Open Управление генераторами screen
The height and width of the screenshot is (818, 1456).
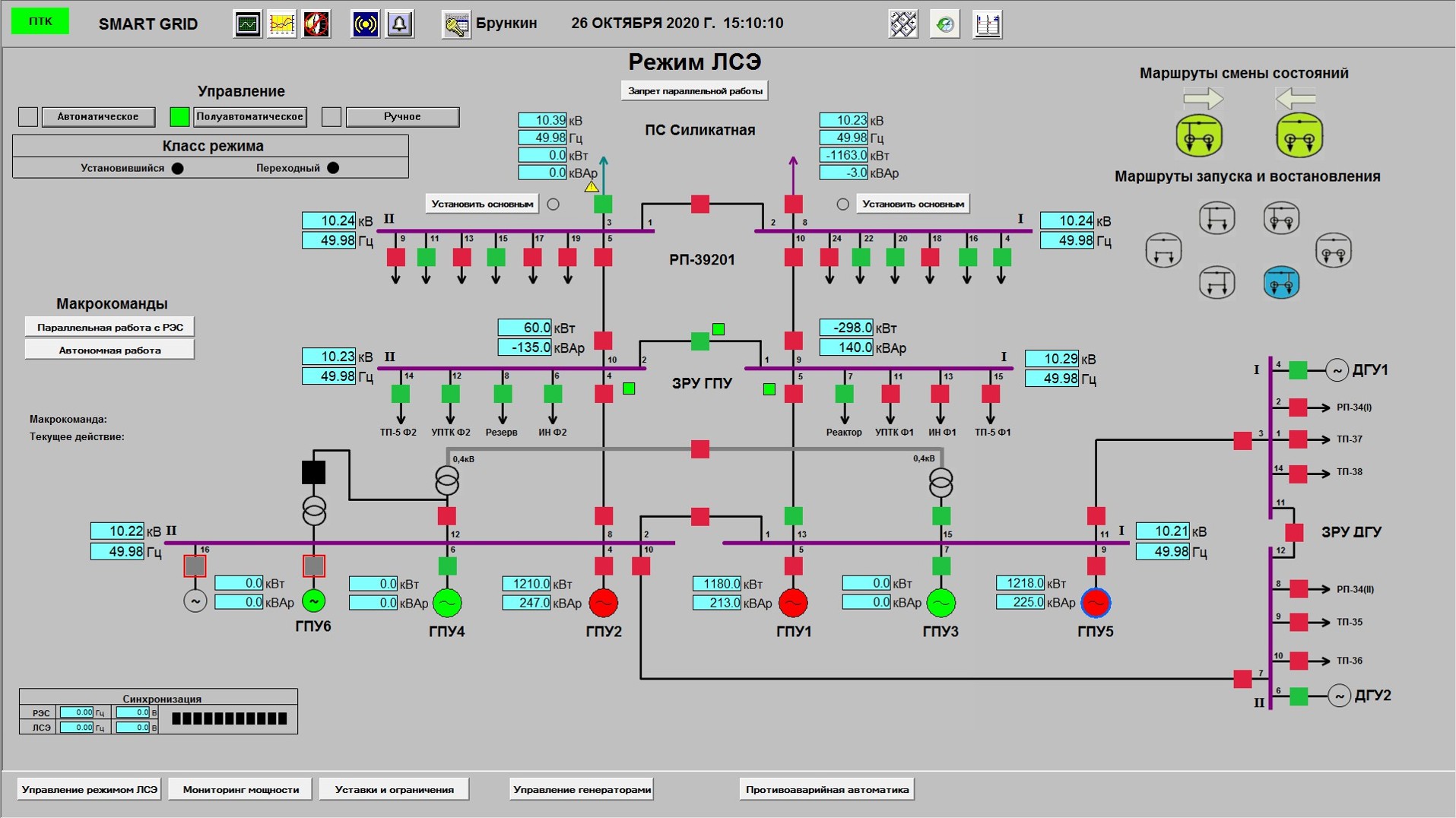[x=582, y=789]
